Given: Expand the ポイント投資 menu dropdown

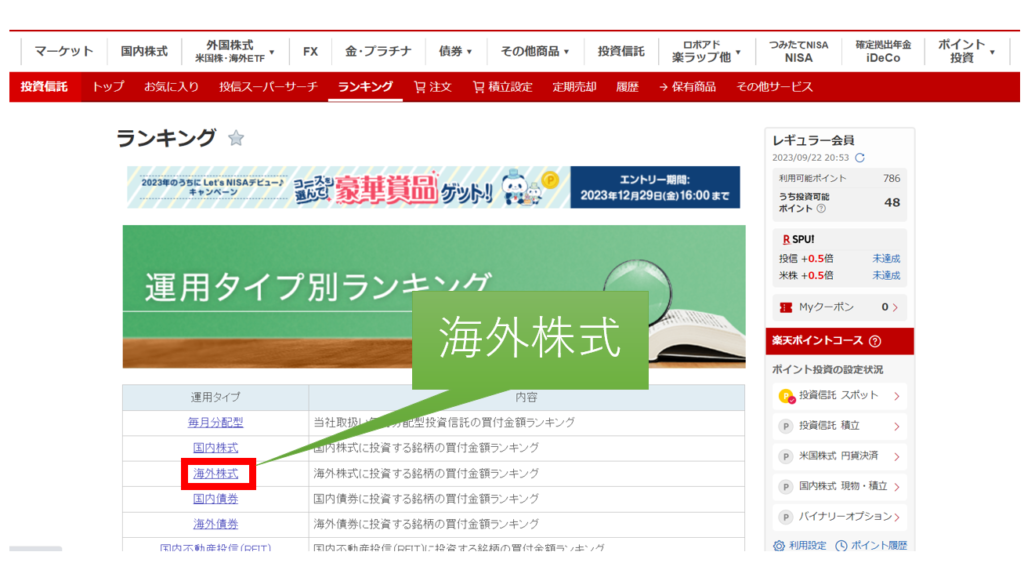Looking at the screenshot, I should pos(992,52).
